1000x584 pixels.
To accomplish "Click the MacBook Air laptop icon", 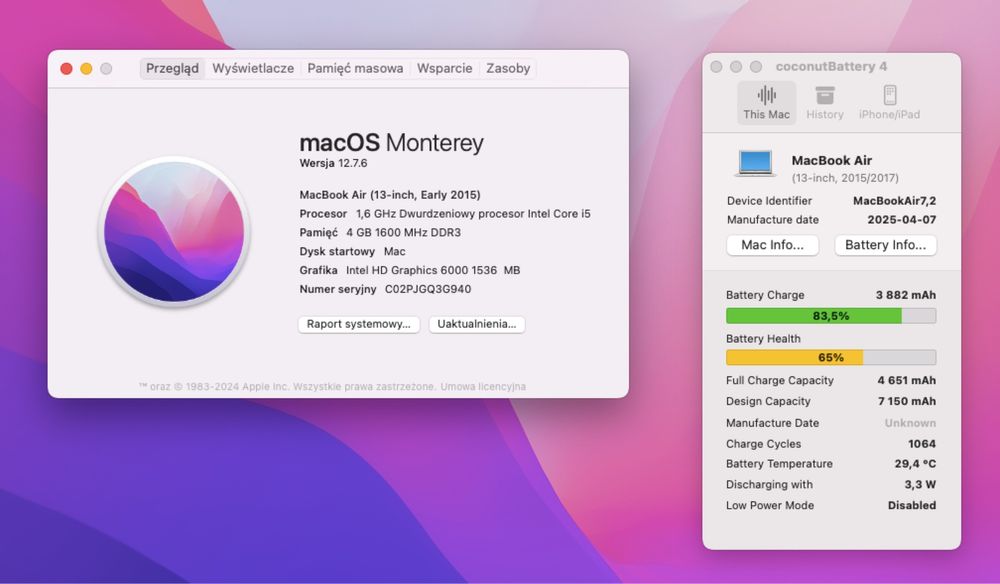I will (x=756, y=163).
